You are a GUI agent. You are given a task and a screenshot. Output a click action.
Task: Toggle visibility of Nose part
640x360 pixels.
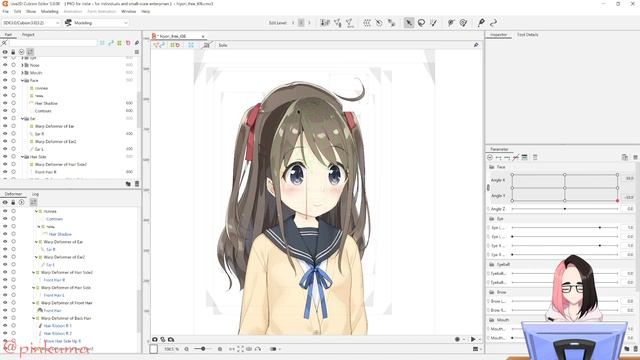(x=5, y=65)
